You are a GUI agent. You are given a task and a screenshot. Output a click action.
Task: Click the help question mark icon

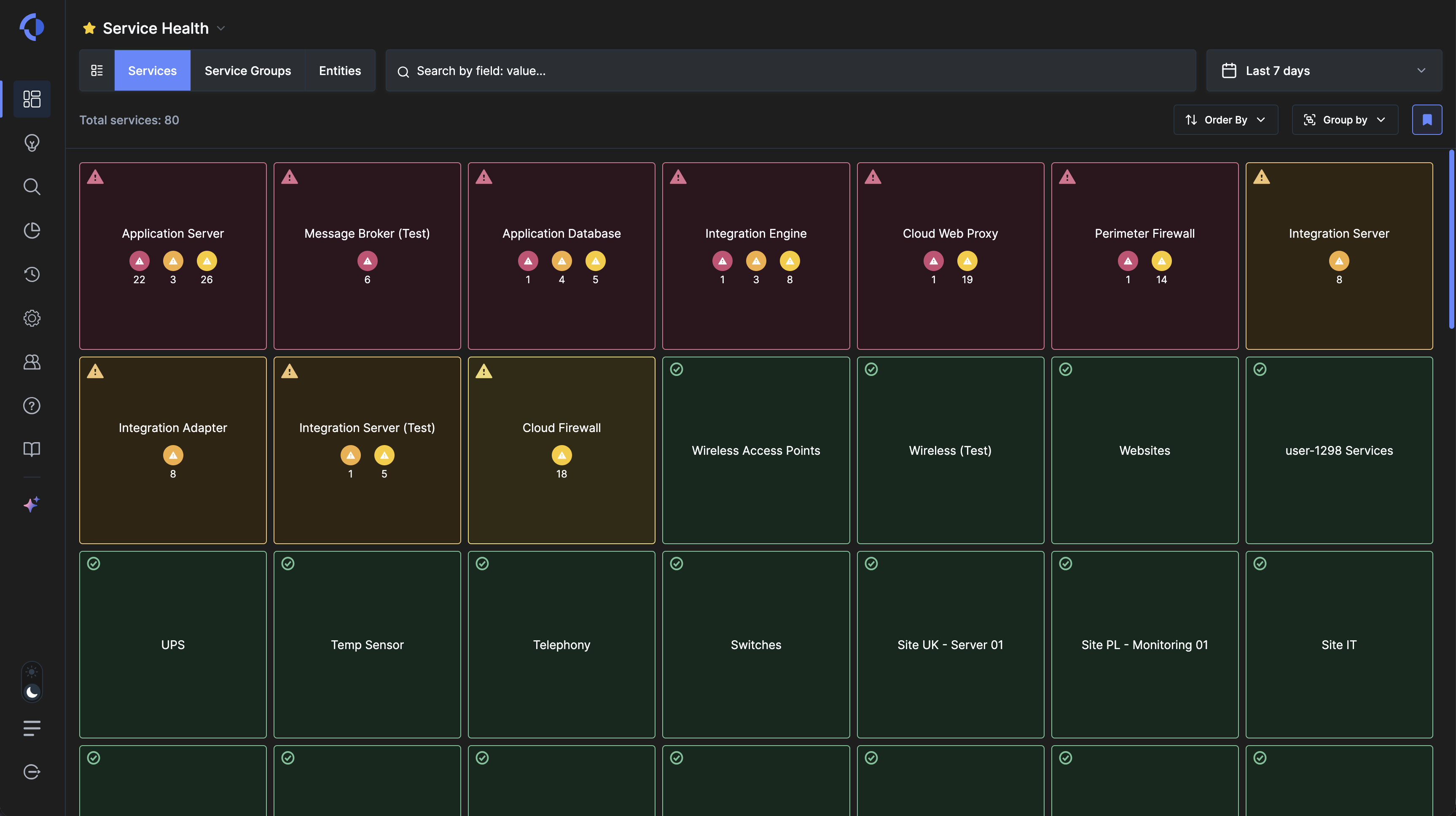click(x=32, y=405)
